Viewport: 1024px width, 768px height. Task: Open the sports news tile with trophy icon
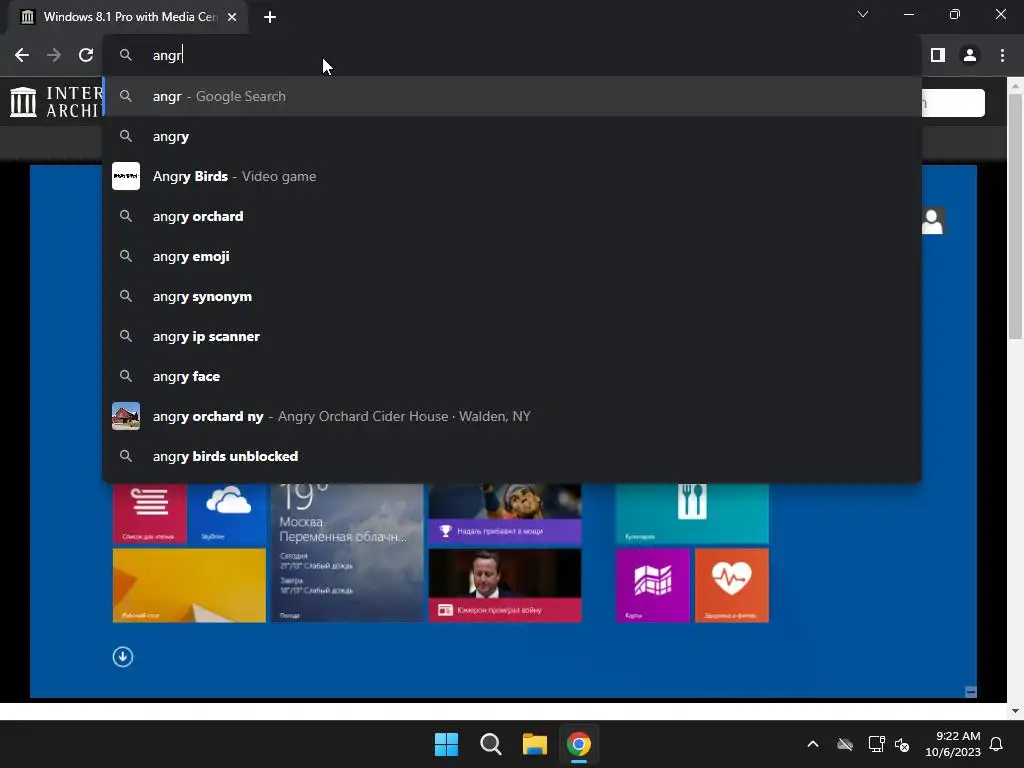[x=505, y=513]
